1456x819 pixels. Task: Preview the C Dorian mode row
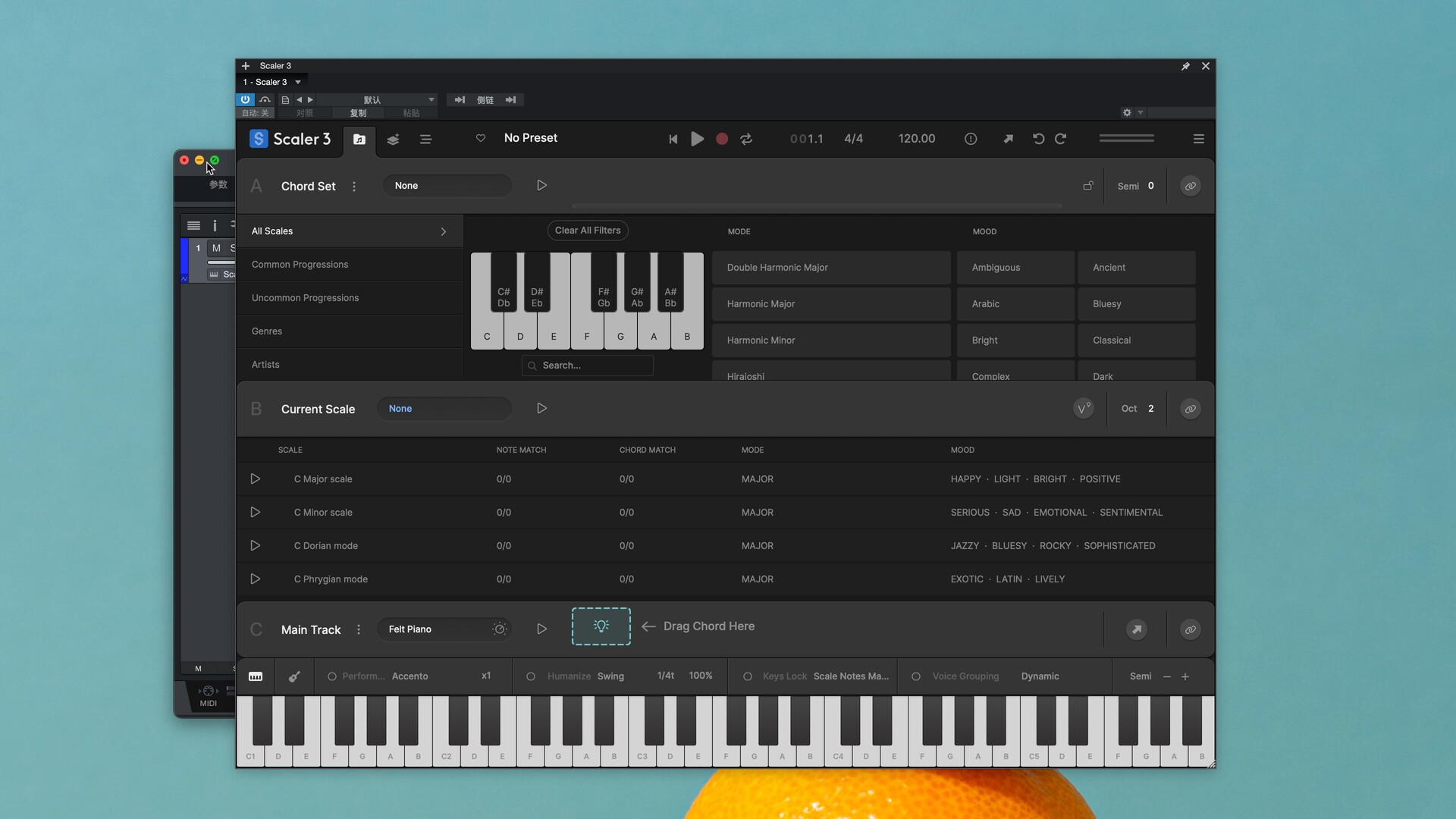click(256, 546)
